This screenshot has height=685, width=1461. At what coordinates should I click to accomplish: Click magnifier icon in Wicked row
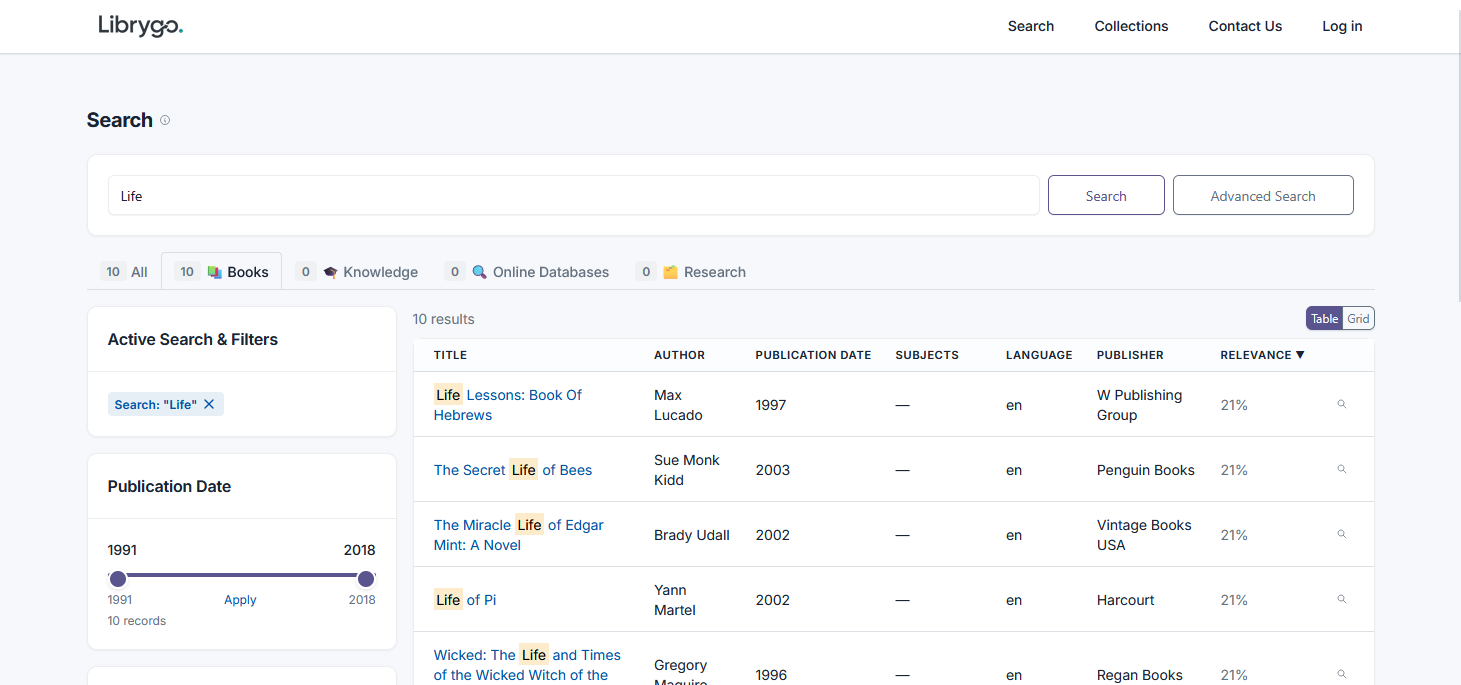[x=1342, y=674]
